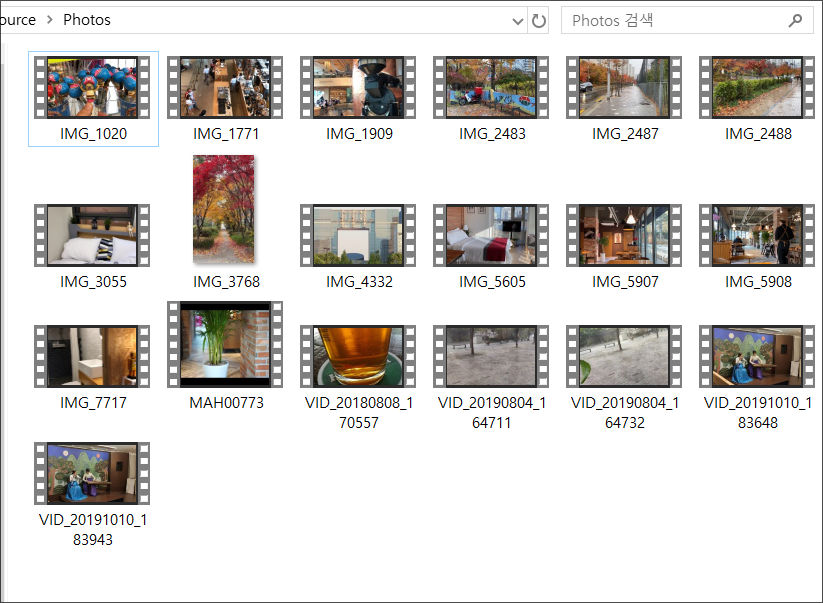Select the VID_20190804_164711 video thumbnail
This screenshot has height=603, width=823.
(491, 356)
